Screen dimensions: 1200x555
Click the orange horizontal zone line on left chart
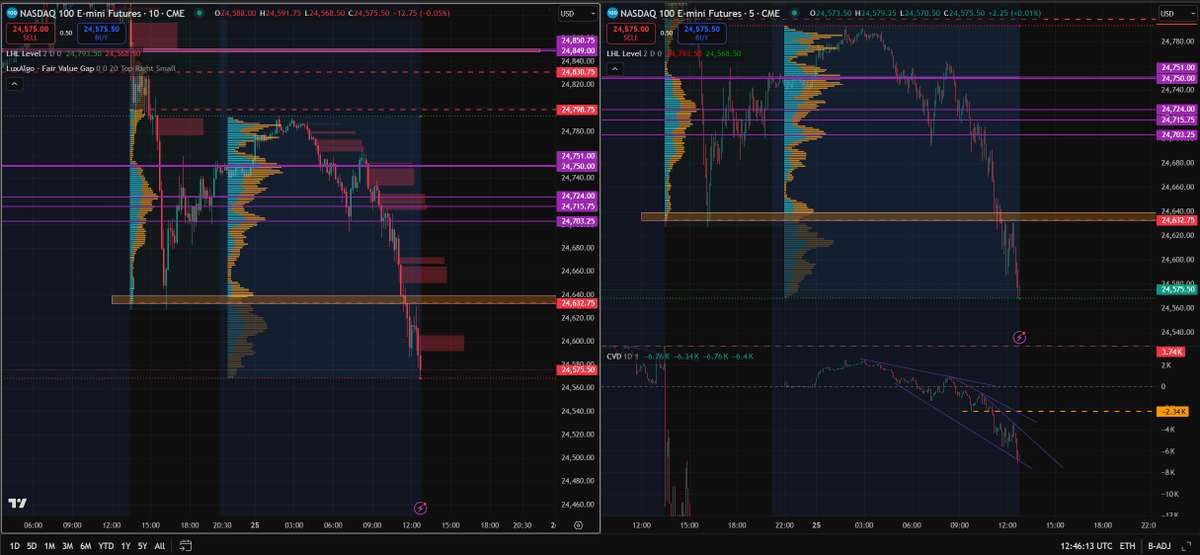[334, 299]
